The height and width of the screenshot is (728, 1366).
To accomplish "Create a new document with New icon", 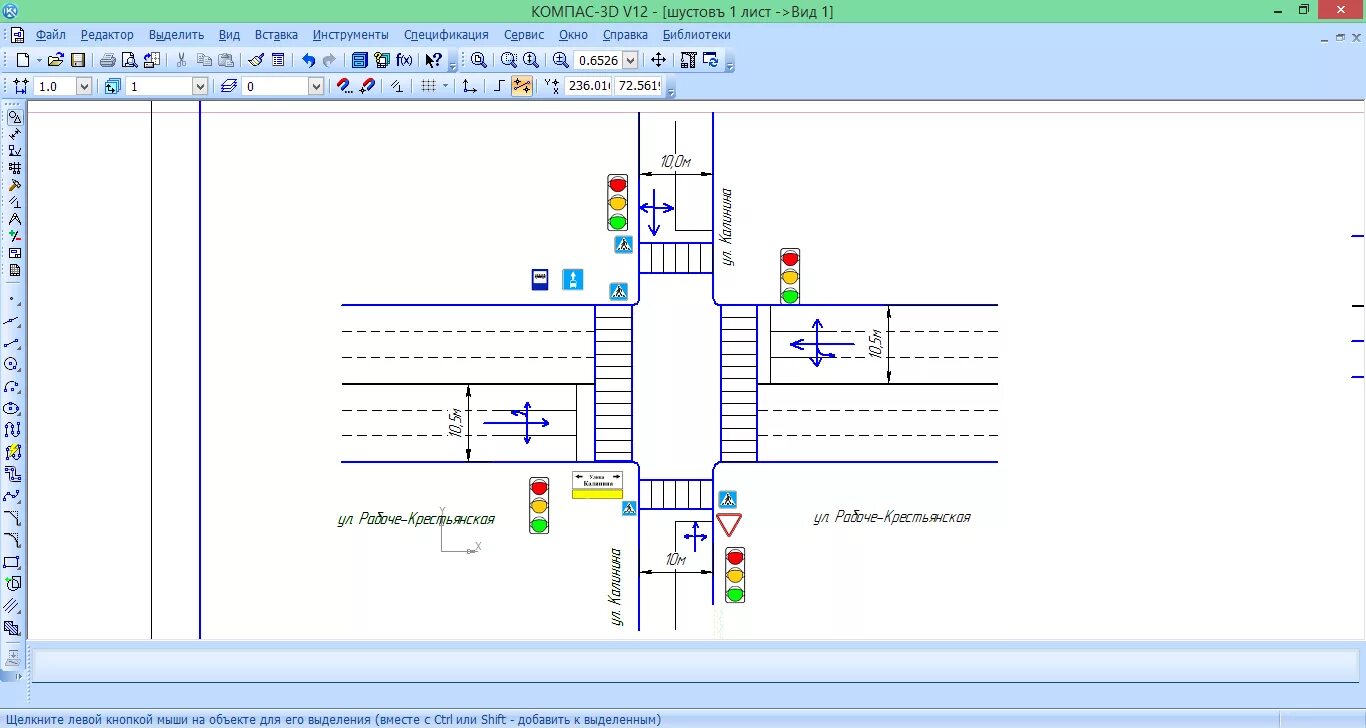I will click(23, 60).
